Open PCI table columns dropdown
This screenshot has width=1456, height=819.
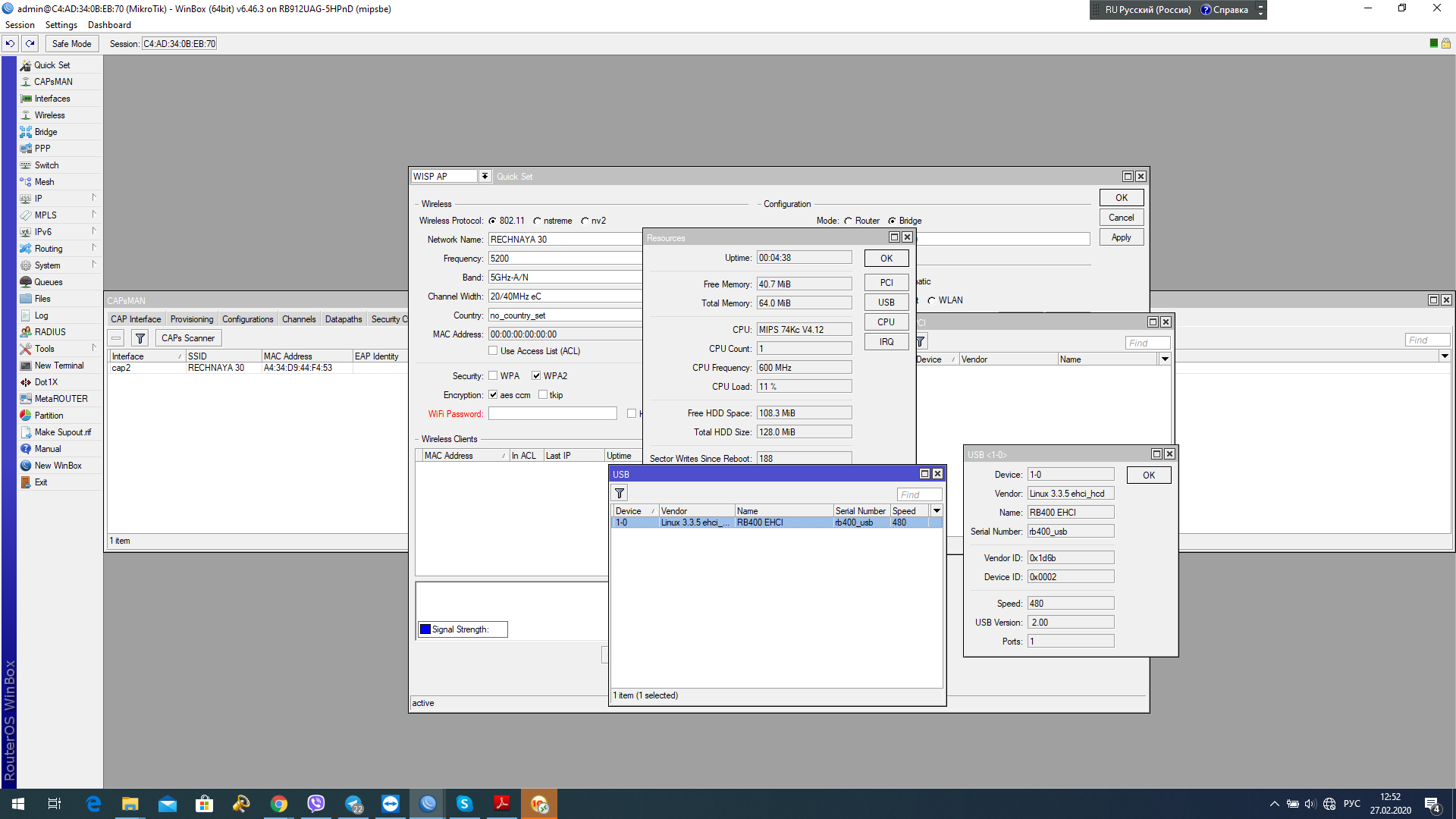(1165, 359)
